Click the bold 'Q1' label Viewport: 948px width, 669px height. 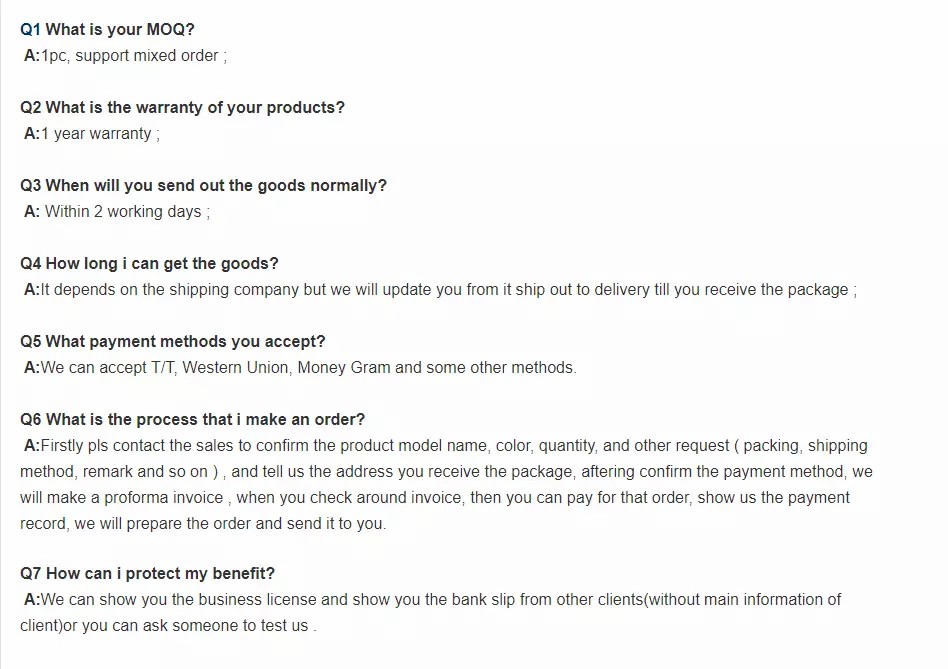tap(30, 30)
